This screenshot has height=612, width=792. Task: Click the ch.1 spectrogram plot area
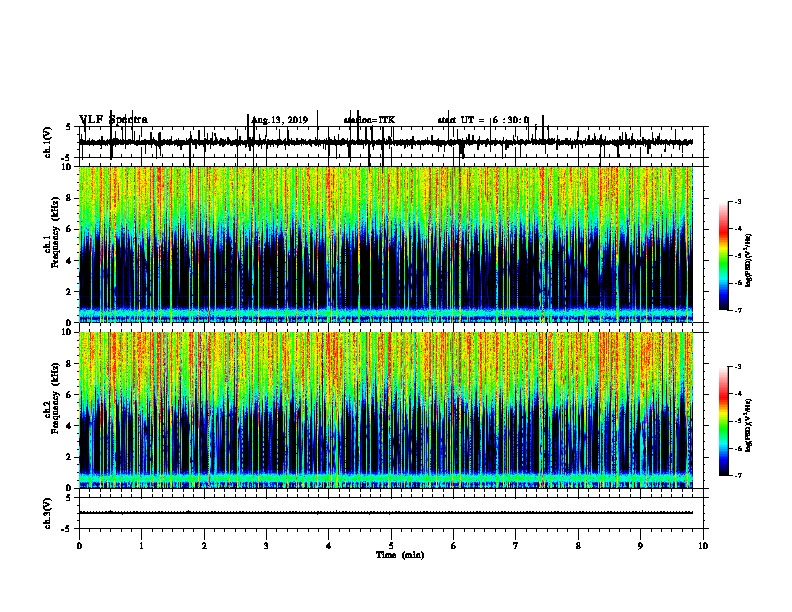point(386,244)
